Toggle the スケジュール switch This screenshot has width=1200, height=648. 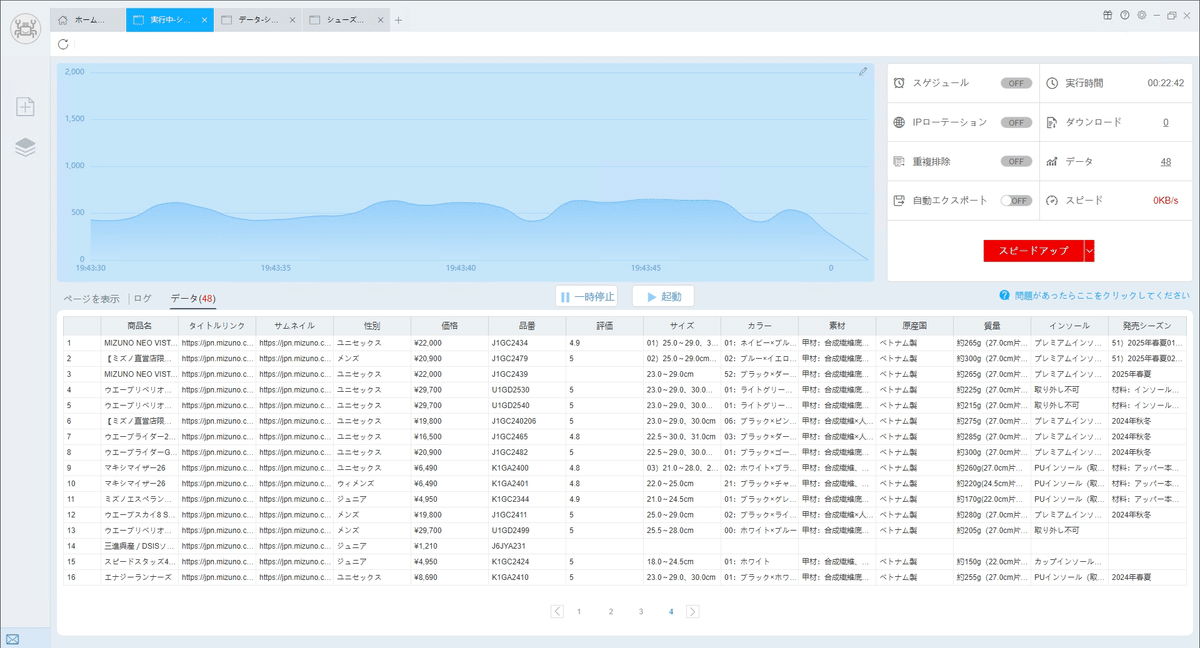pyautogui.click(x=1016, y=83)
